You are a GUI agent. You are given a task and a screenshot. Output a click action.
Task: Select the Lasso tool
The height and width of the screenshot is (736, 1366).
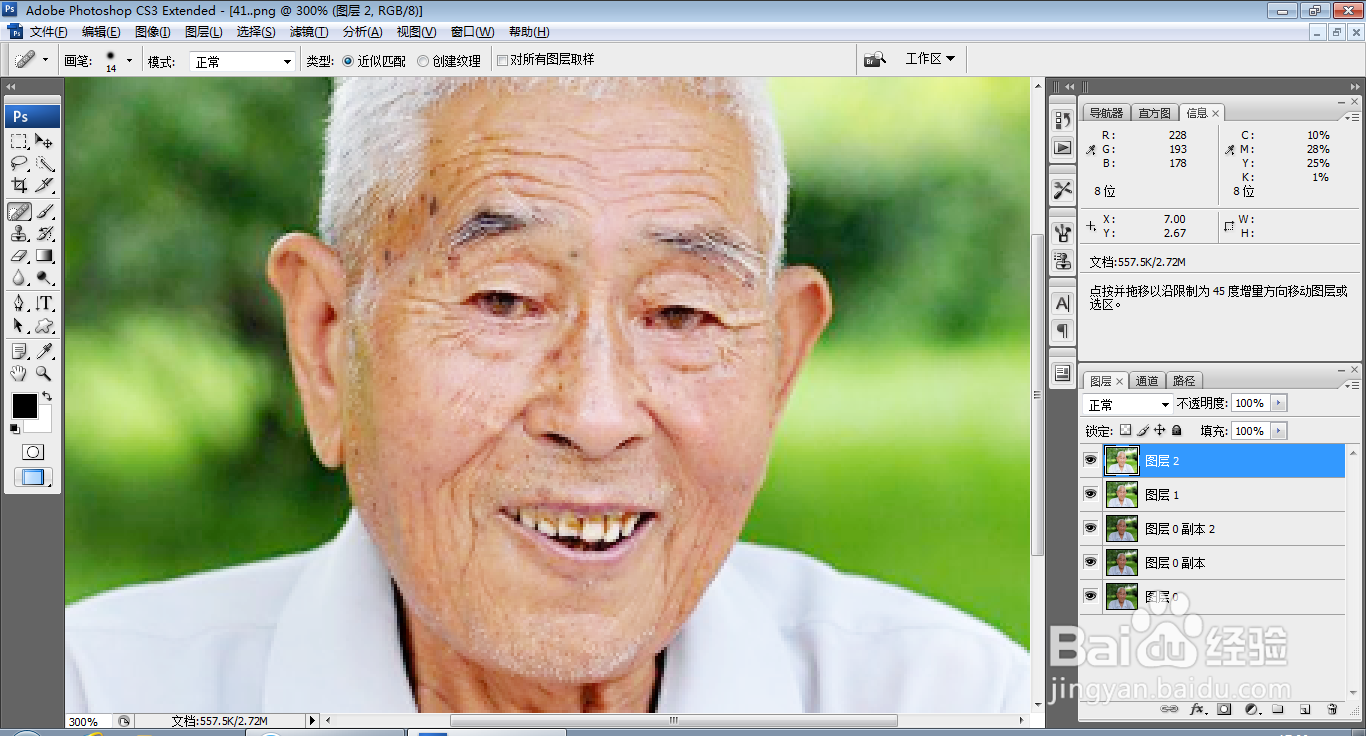(x=19, y=163)
